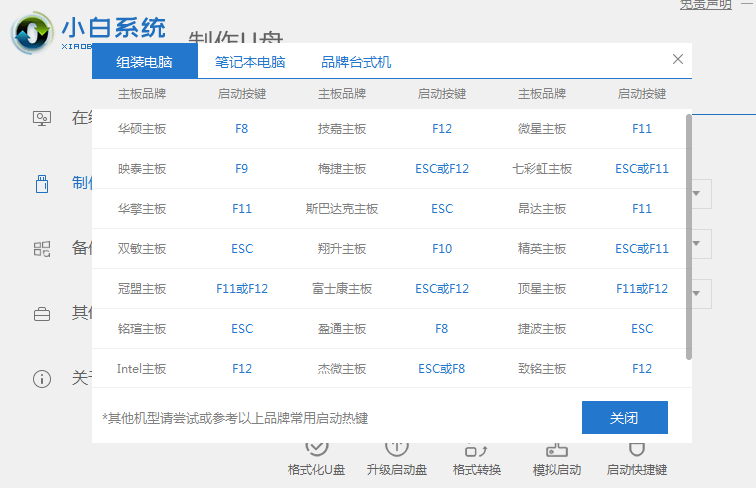The height and width of the screenshot is (488, 756).
Task: Click the info circle icon in sidebar
Action: [42, 379]
